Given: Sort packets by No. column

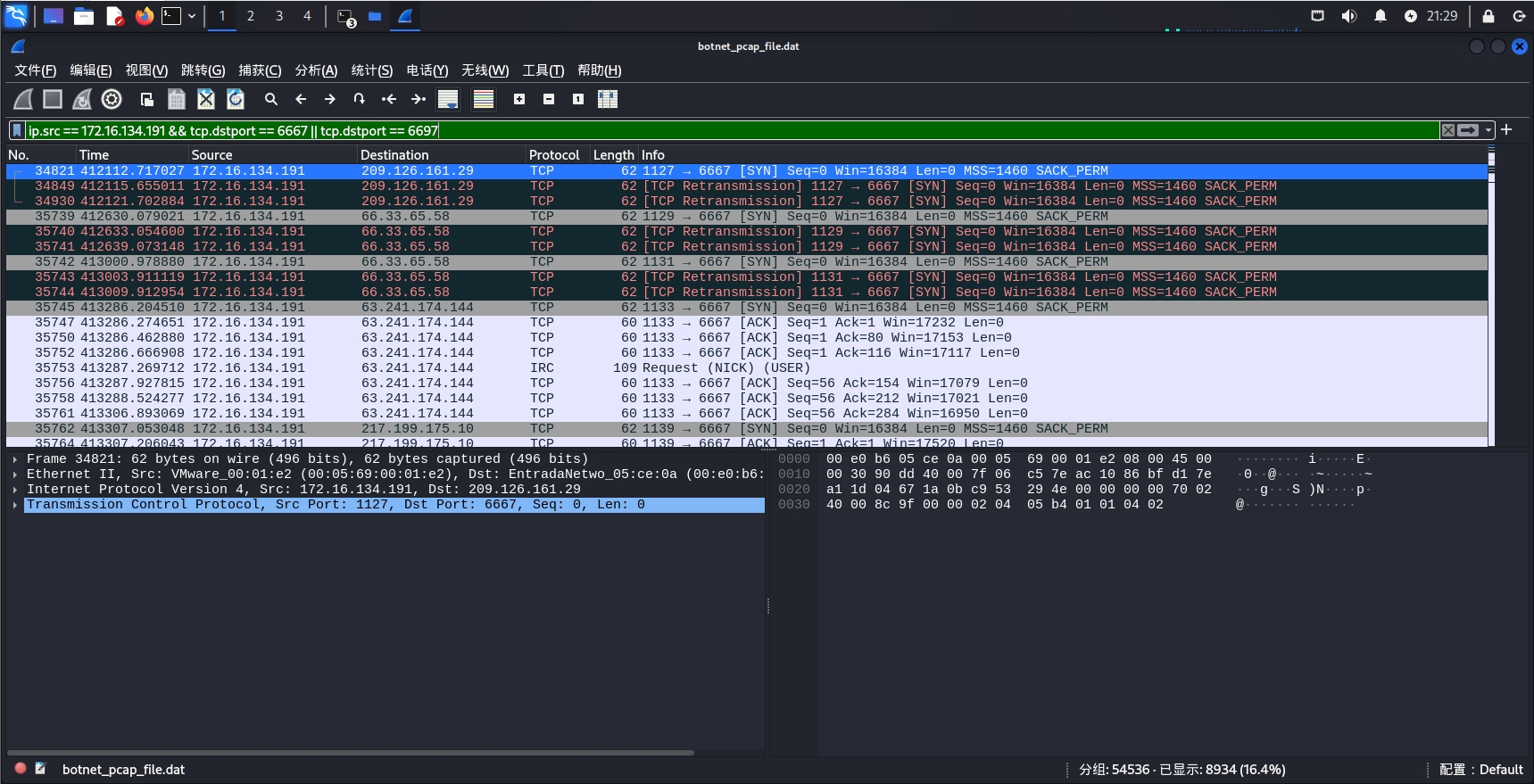Looking at the screenshot, I should point(40,155).
